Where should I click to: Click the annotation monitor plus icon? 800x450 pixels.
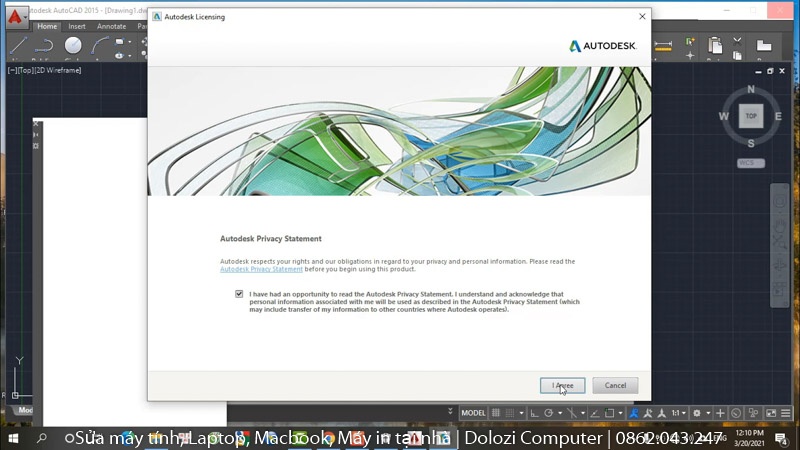coord(720,413)
